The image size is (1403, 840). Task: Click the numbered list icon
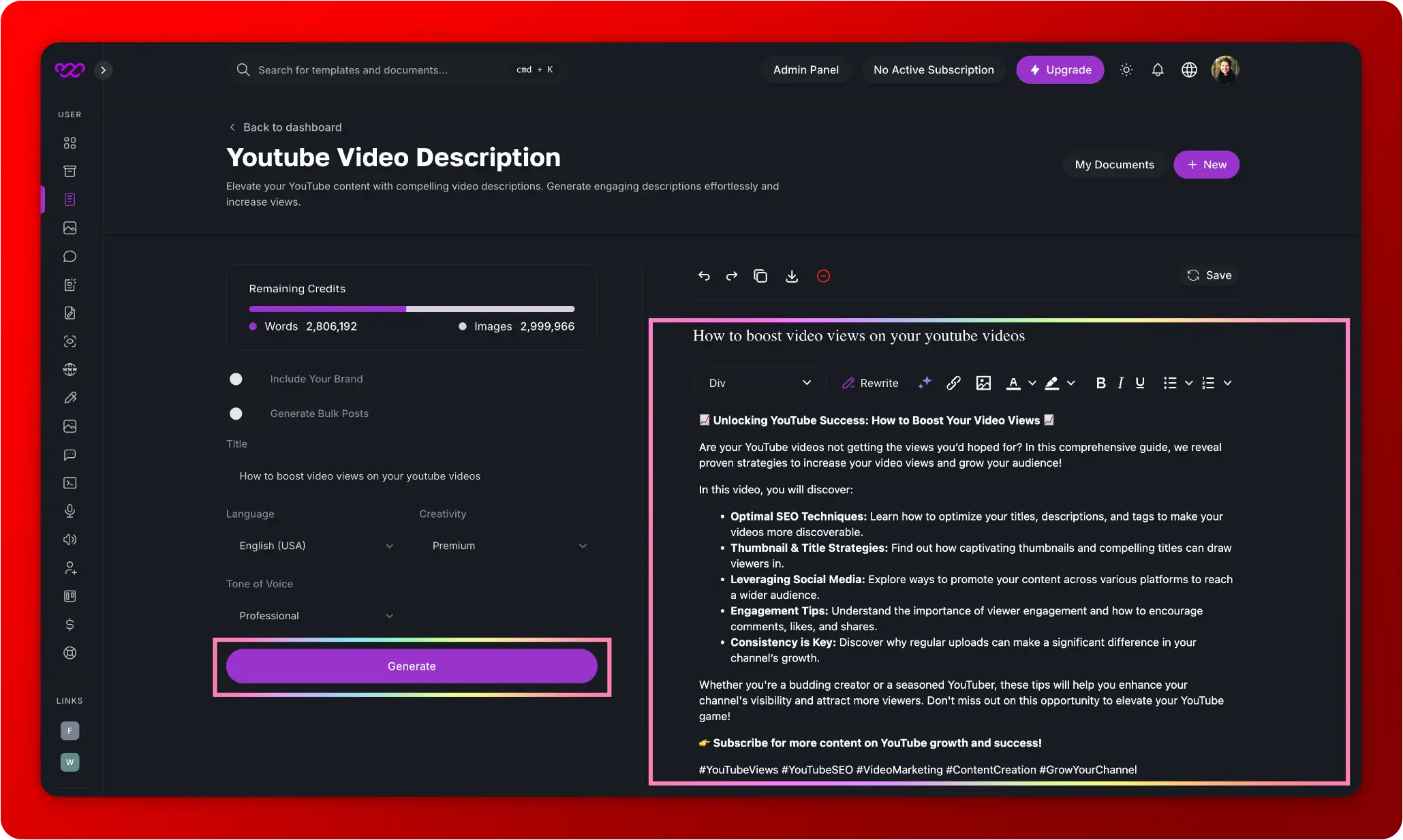coord(1208,383)
